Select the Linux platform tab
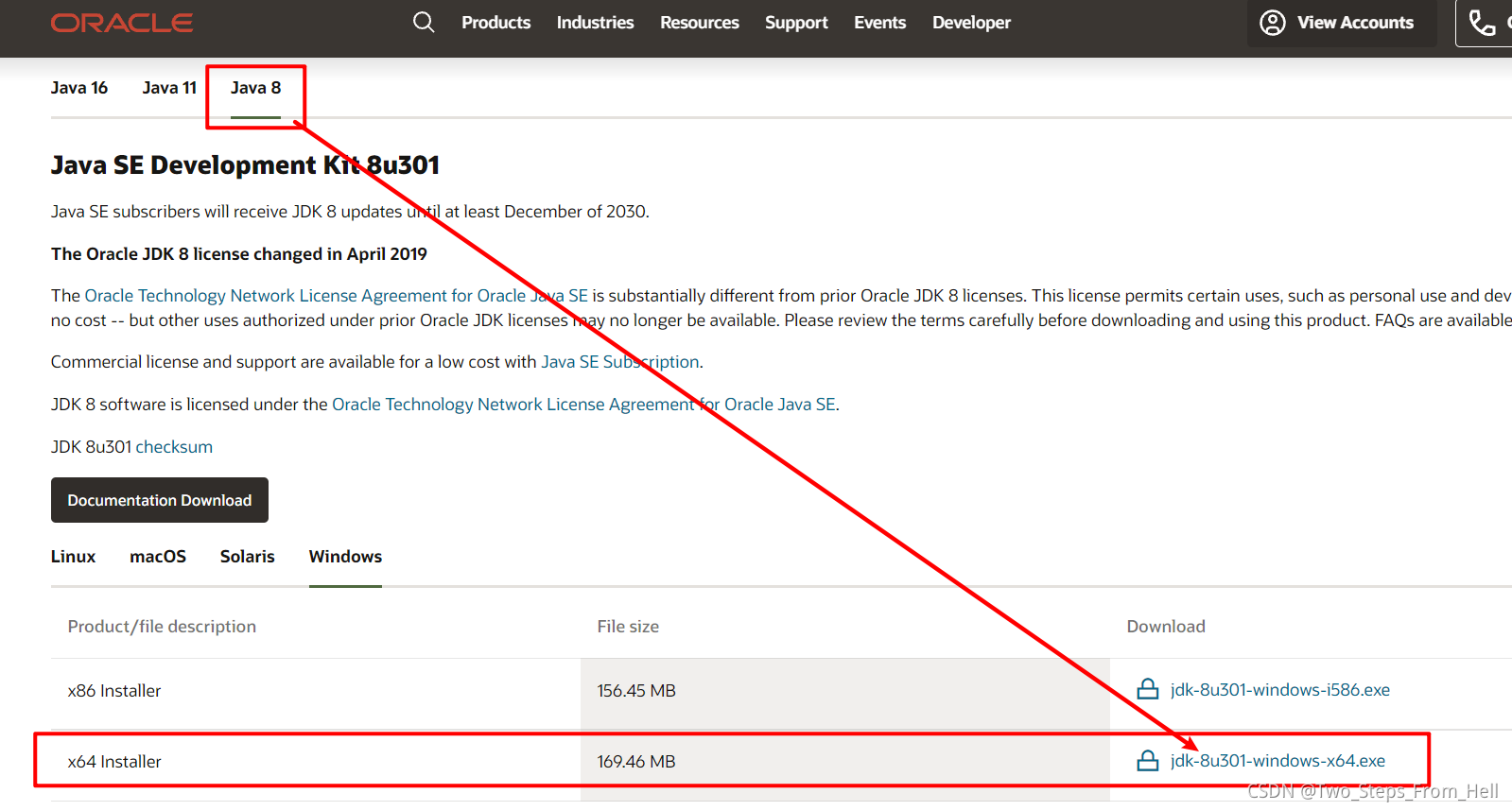The width and height of the screenshot is (1512, 811). [x=73, y=557]
